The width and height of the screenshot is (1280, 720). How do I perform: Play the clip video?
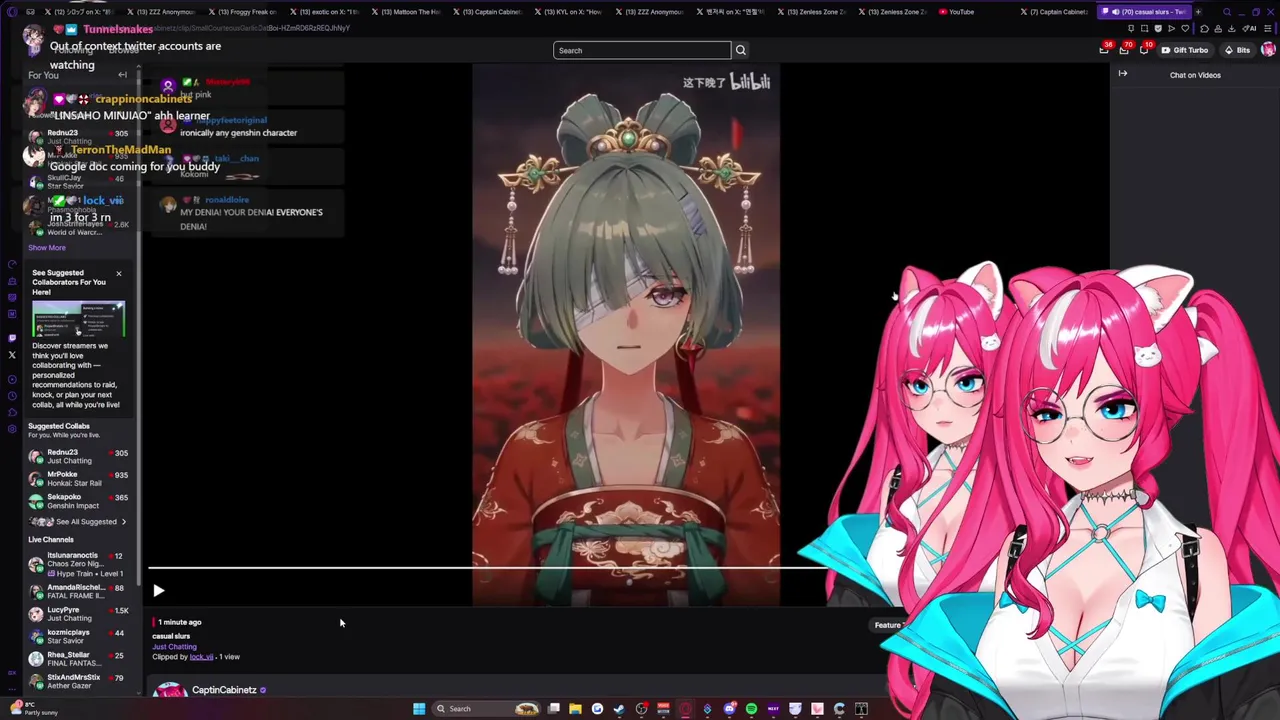158,591
